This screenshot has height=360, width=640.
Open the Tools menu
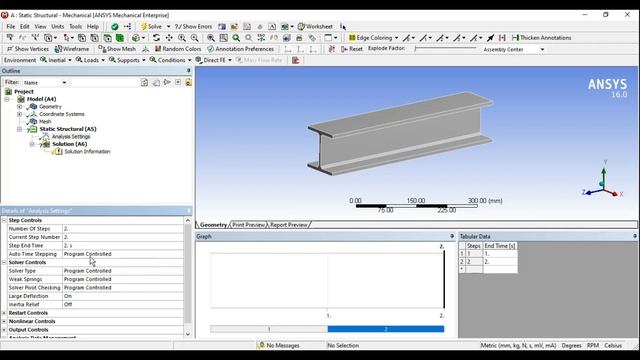pos(75,27)
